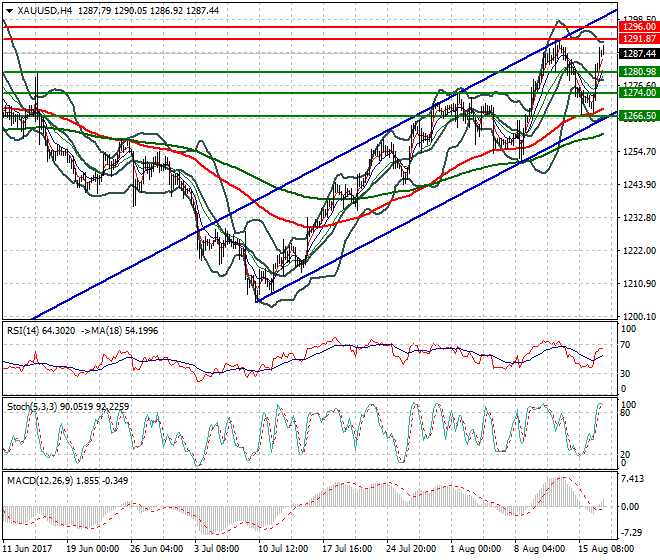Select the RSI scale value 70

pos(625,345)
